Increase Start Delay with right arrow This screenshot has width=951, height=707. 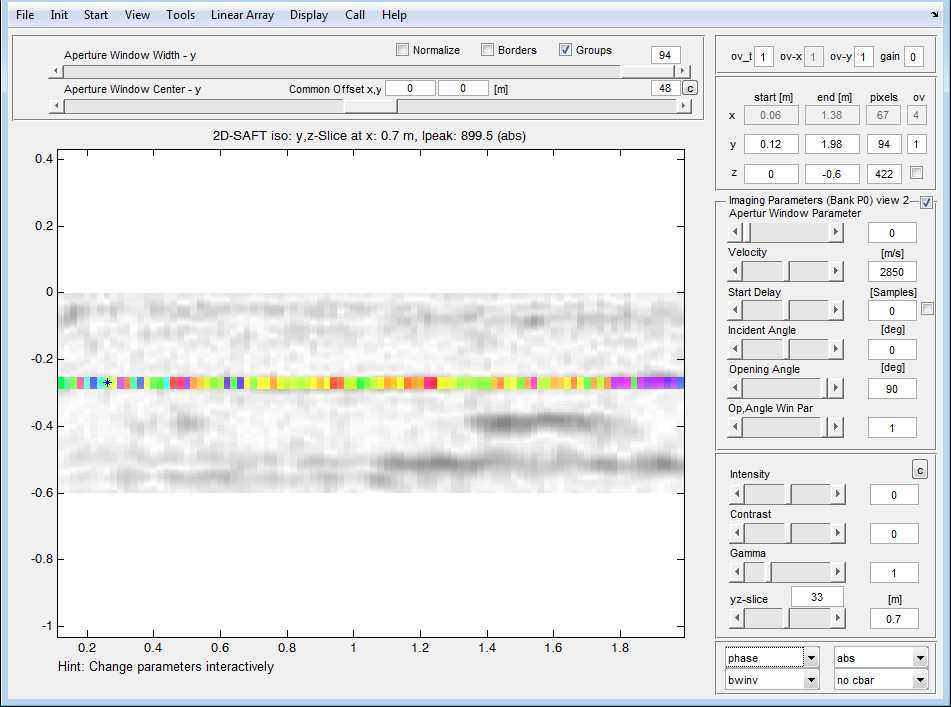836,310
